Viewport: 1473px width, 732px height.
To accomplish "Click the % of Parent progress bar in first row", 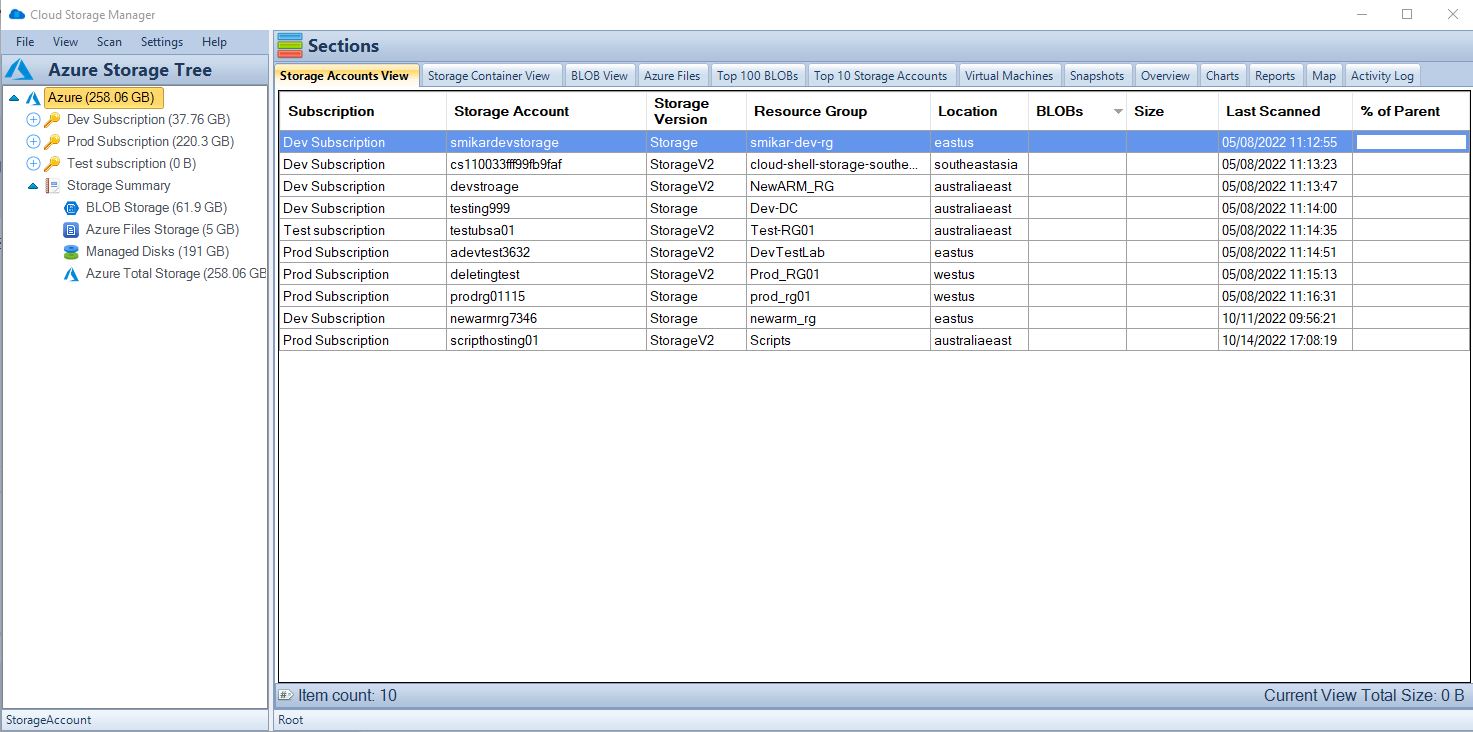I will [1411, 142].
